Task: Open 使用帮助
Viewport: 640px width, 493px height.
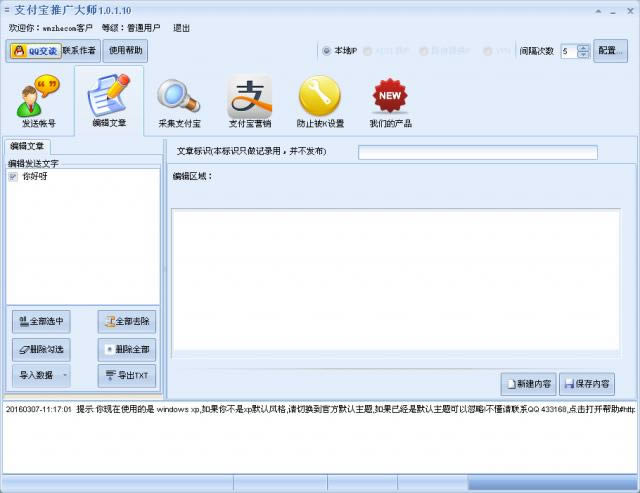Action: pyautogui.click(x=125, y=51)
